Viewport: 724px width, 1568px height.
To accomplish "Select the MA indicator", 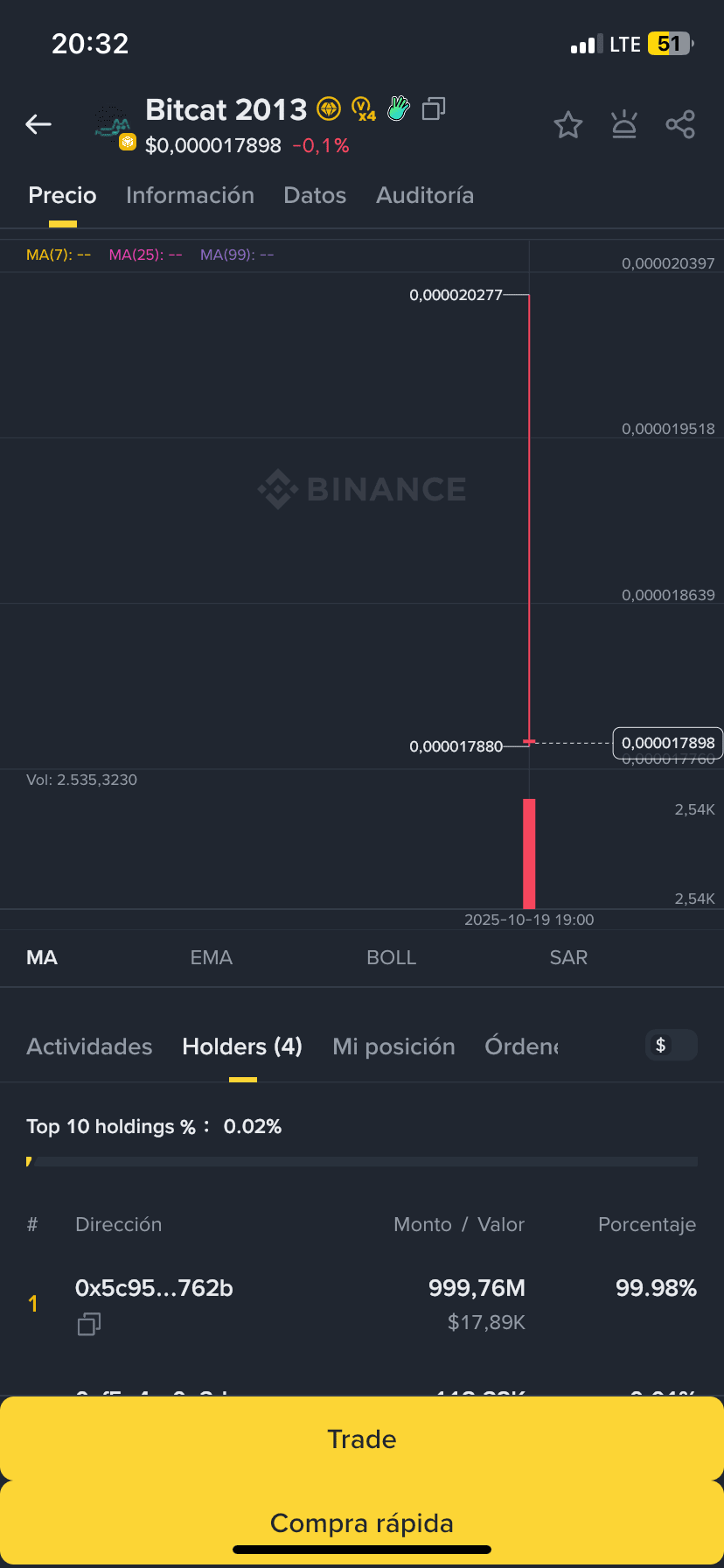I will point(42,957).
